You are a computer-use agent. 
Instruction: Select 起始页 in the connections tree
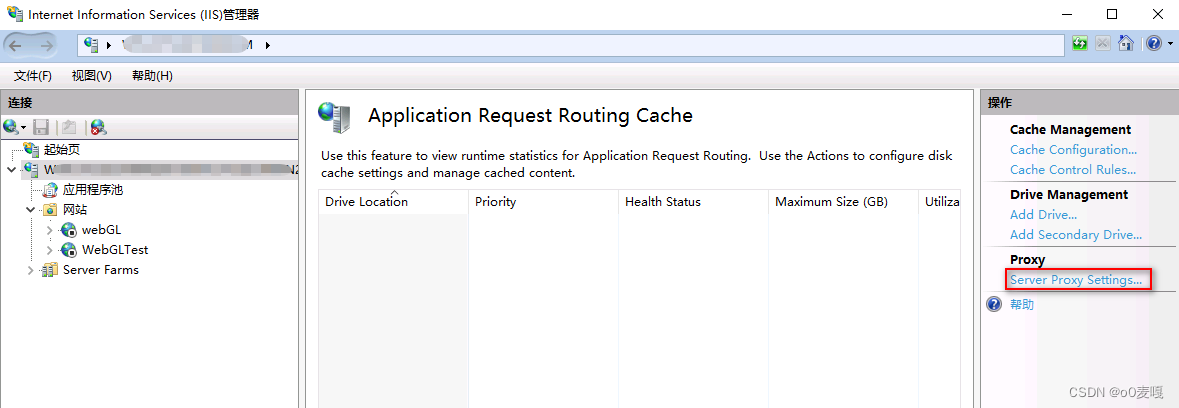point(62,150)
